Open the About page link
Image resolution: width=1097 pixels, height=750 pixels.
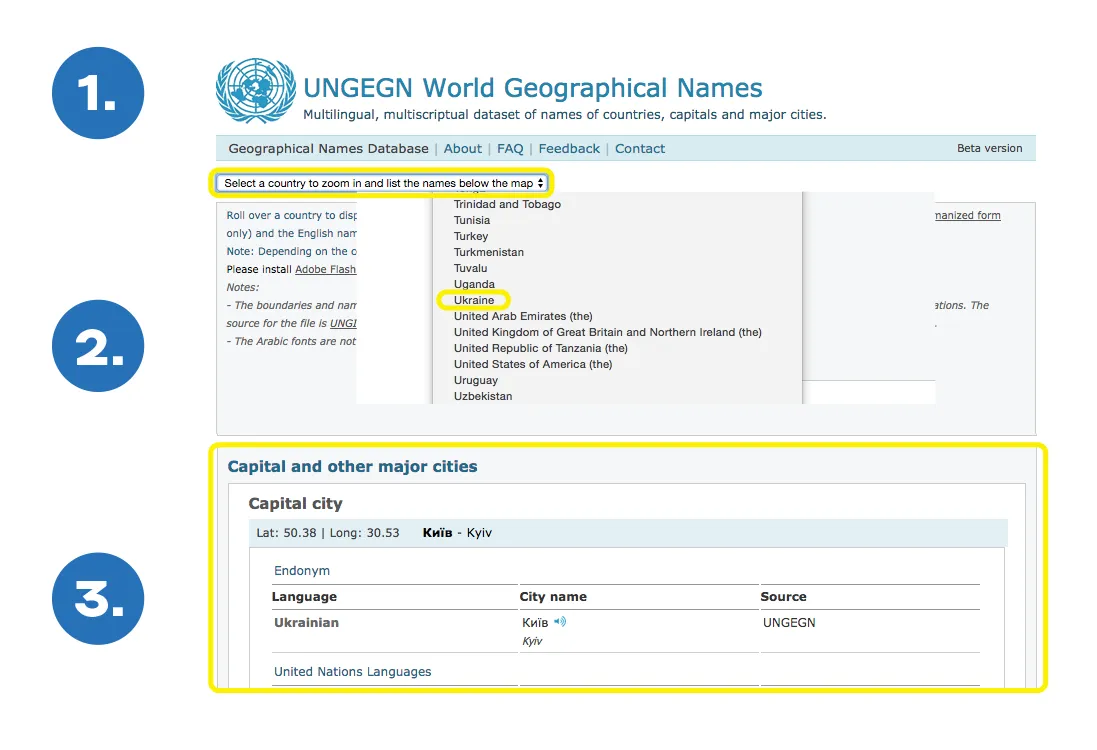(x=463, y=149)
